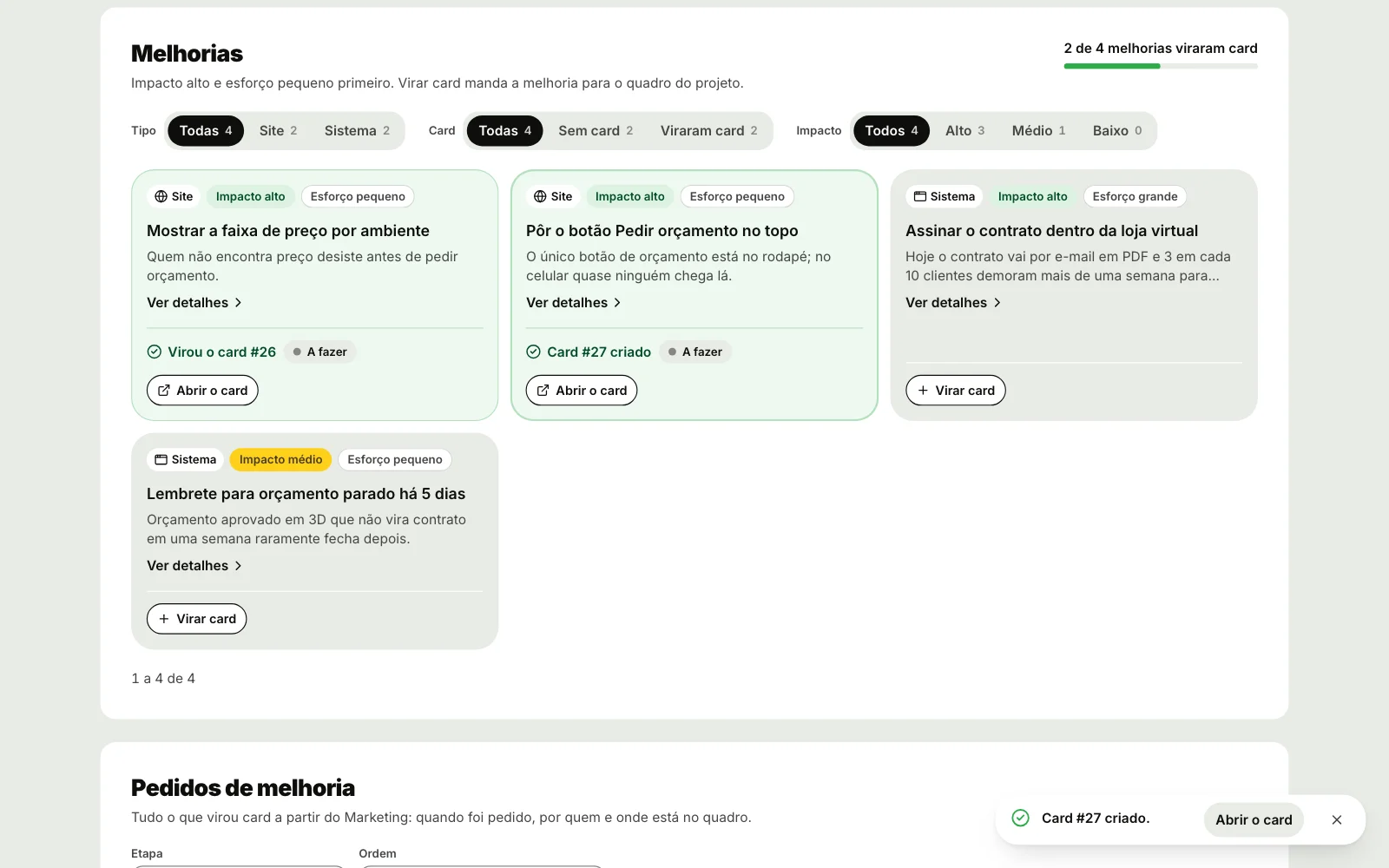Click Virar card on the Lembrete improvement
This screenshot has width=1389, height=868.
click(x=197, y=619)
